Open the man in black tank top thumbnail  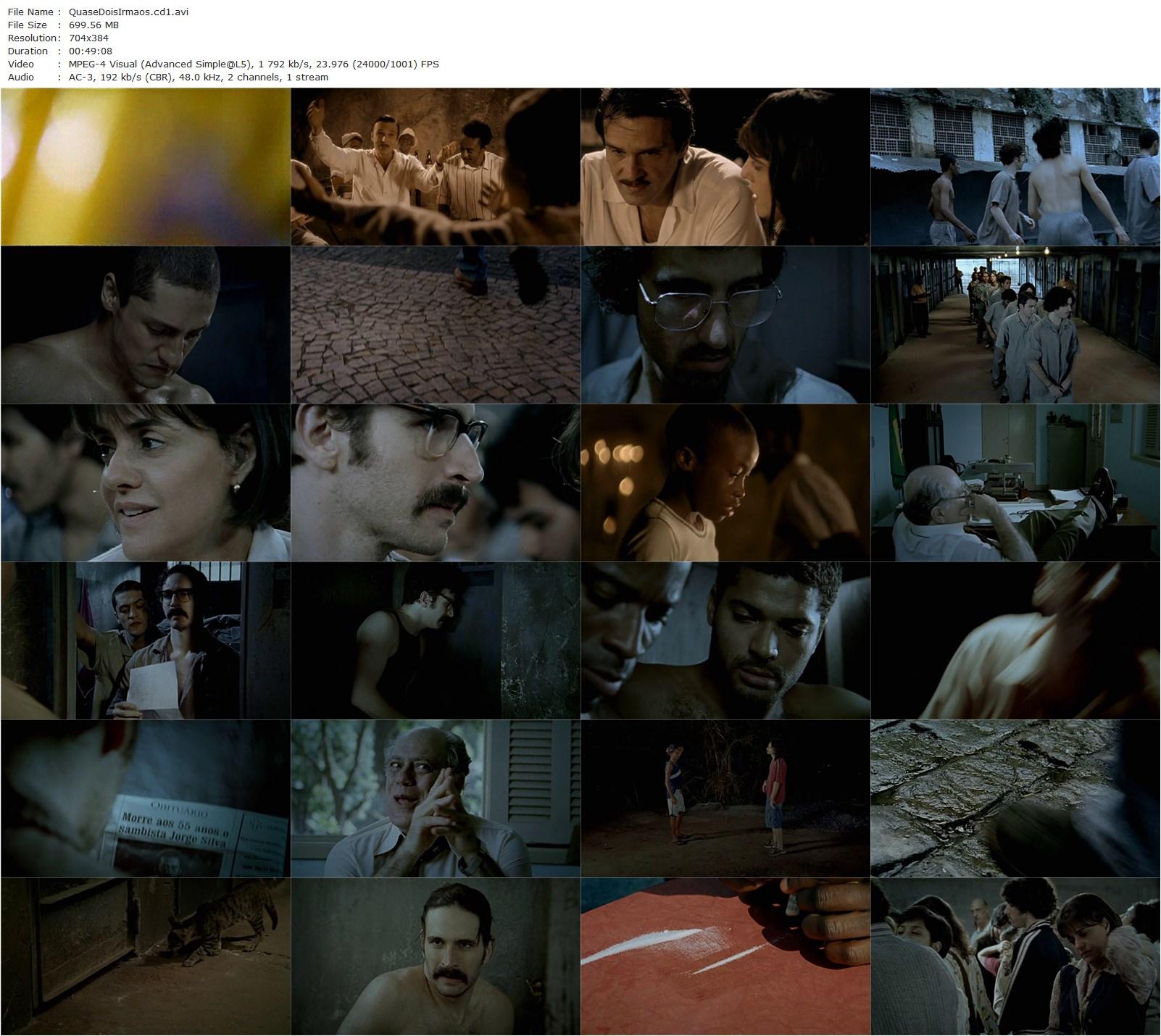[x=435, y=640]
